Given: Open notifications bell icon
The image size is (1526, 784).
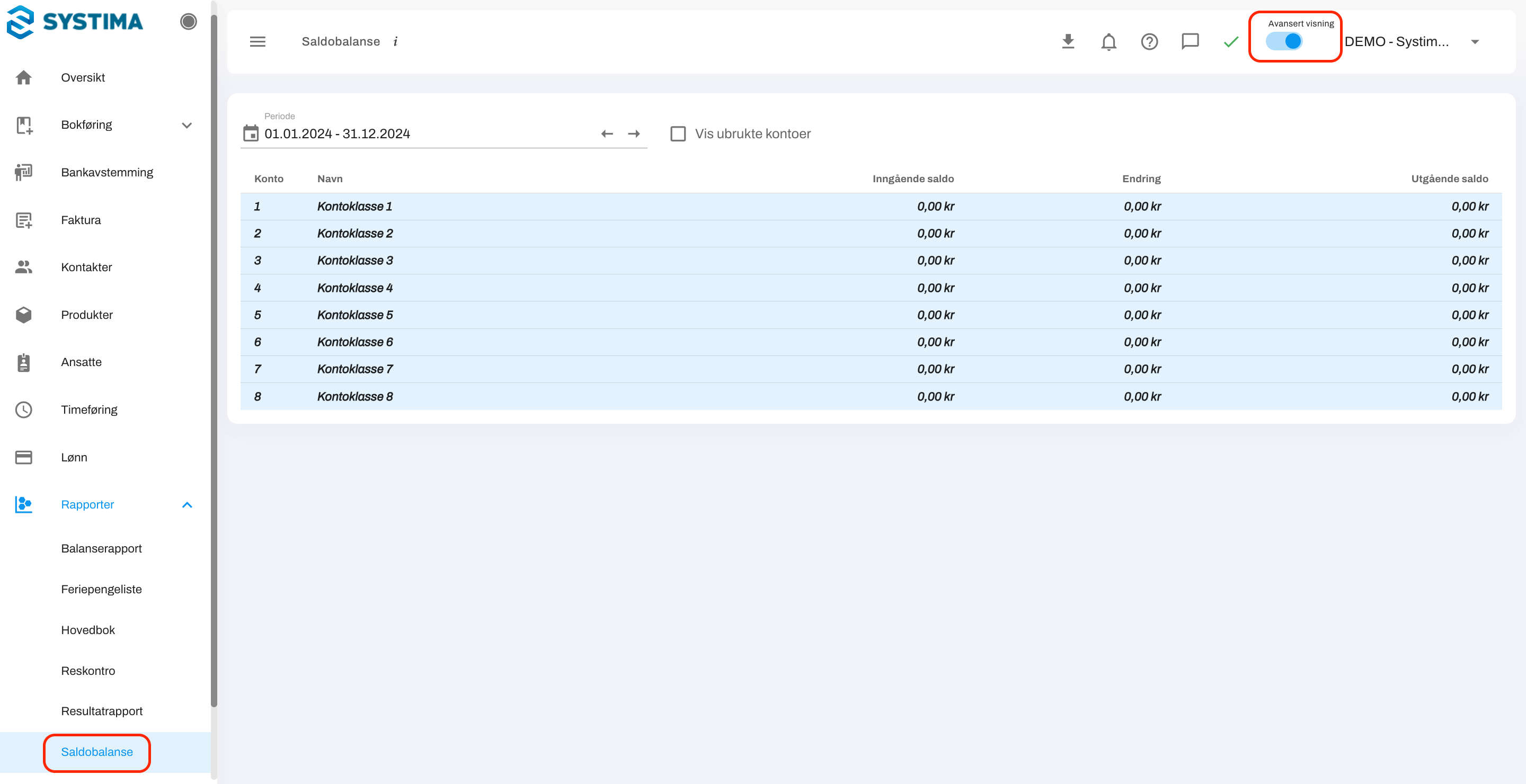Looking at the screenshot, I should coord(1108,41).
